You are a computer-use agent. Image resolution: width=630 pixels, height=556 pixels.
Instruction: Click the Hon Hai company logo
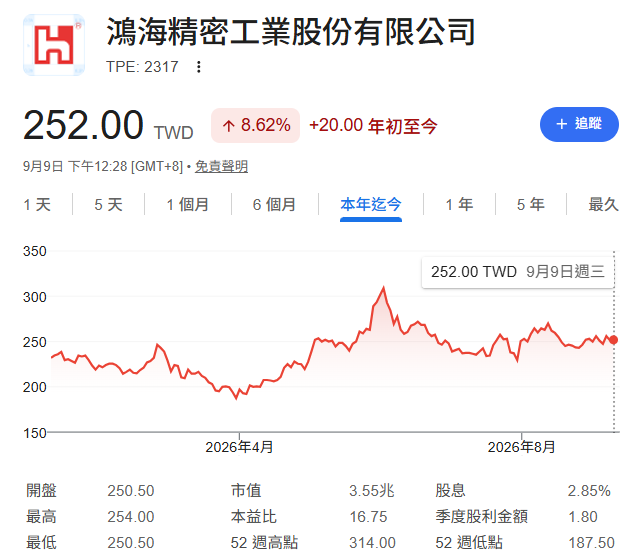click(x=54, y=45)
